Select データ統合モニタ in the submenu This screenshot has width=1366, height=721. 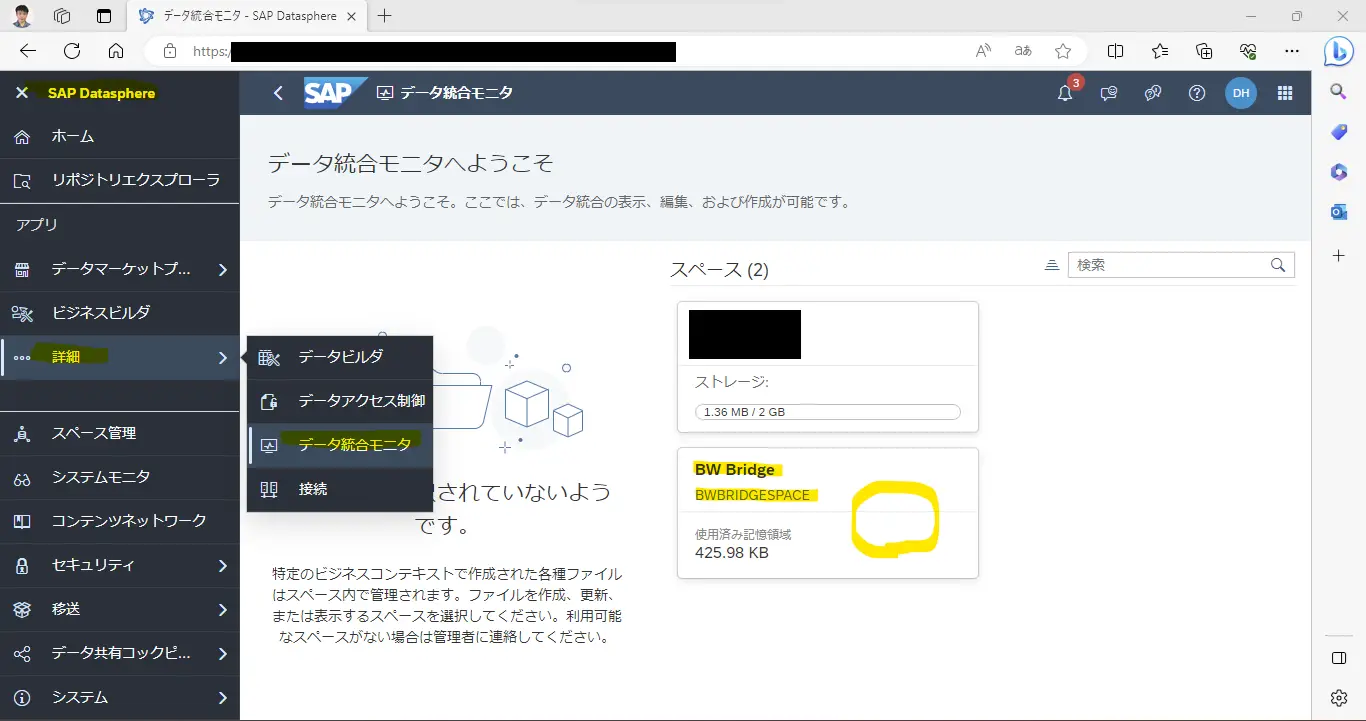click(x=340, y=445)
